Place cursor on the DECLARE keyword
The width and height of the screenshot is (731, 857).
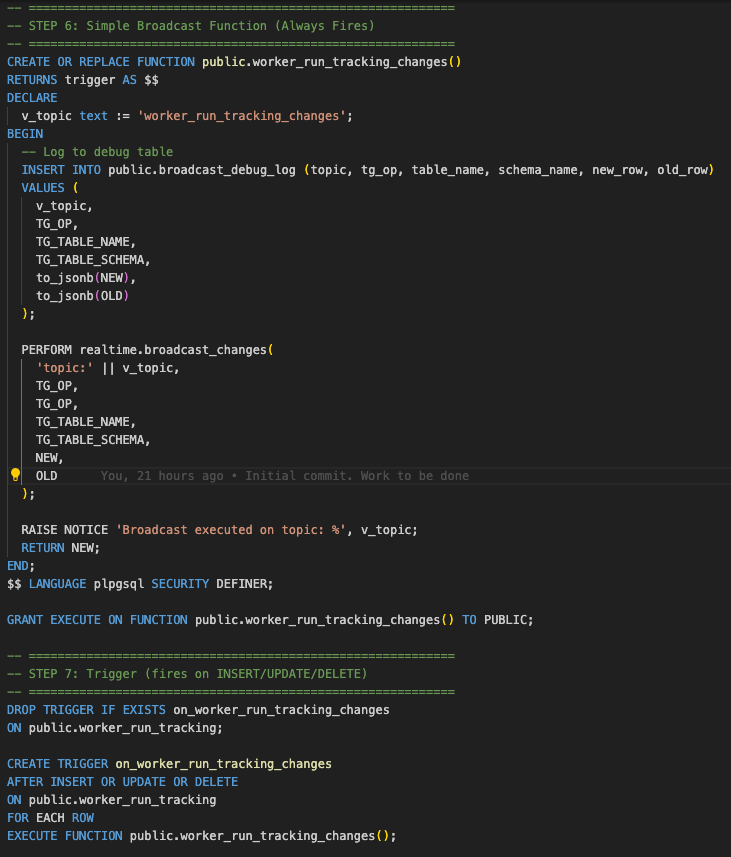(32, 98)
